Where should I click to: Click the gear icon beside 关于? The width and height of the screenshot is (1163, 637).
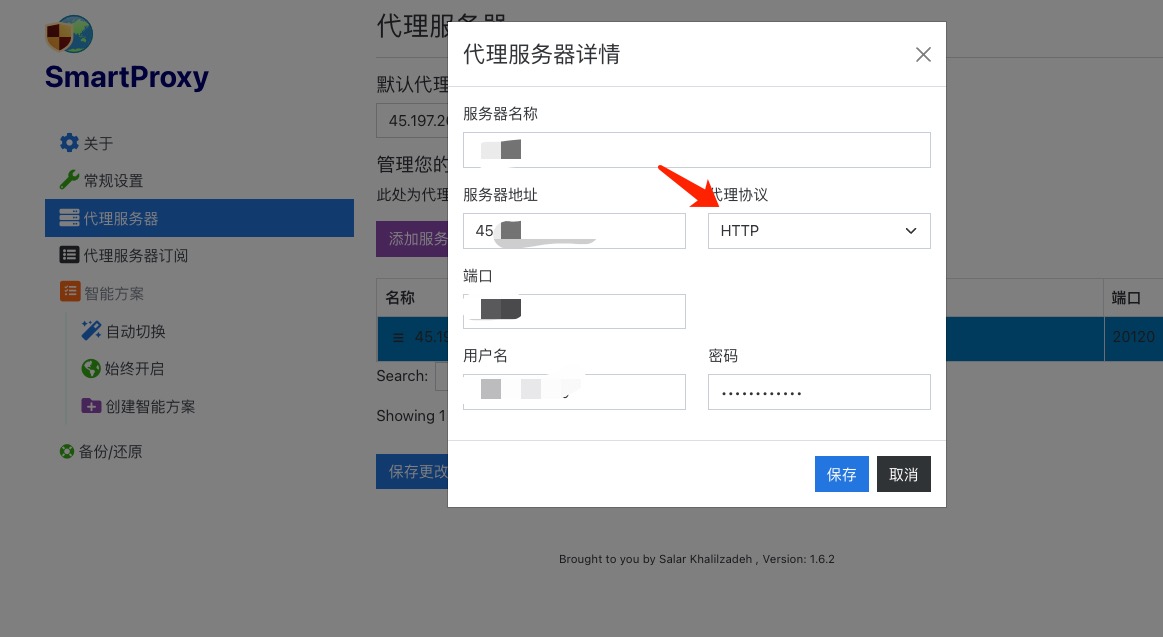pos(69,142)
